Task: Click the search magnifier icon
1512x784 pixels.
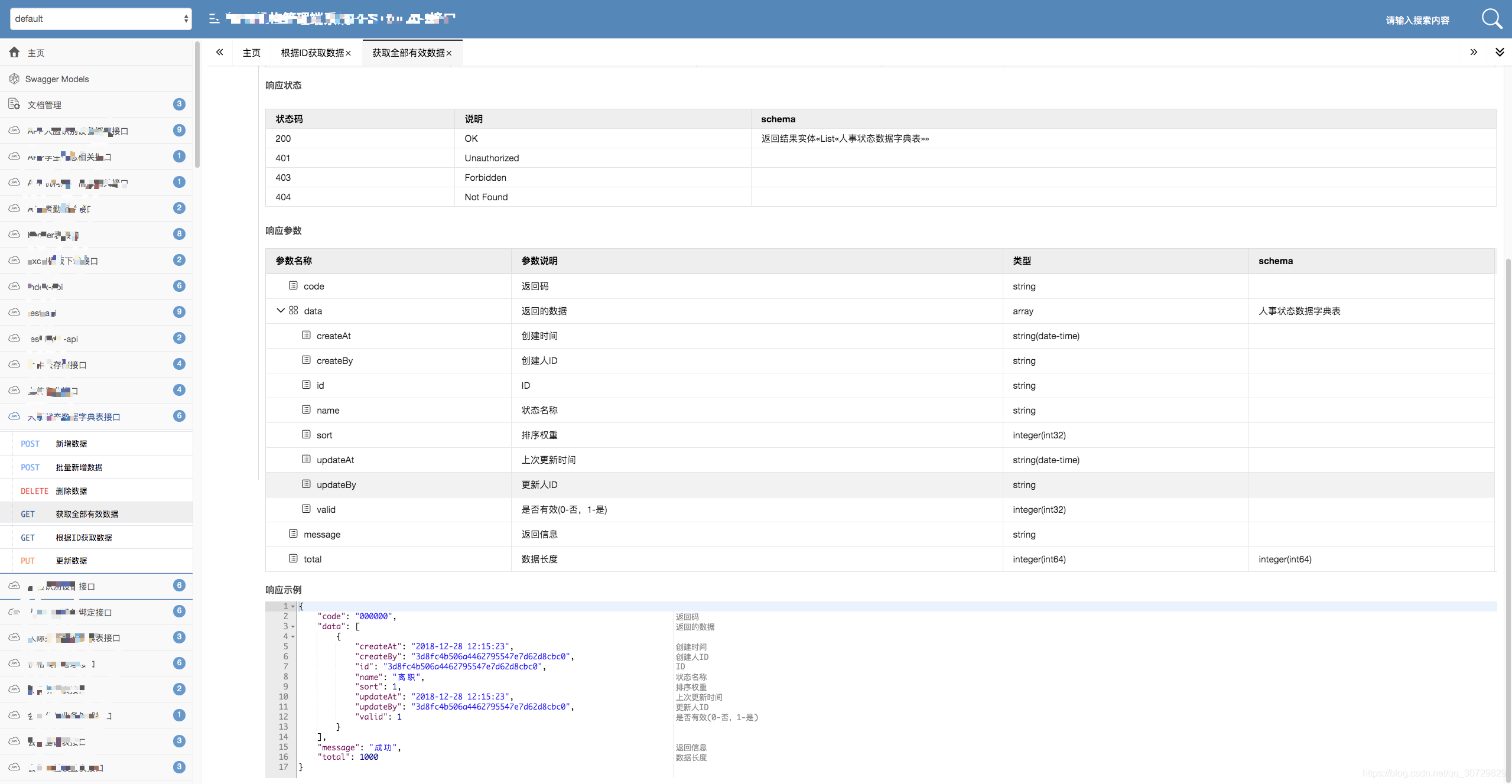Action: click(x=1491, y=19)
